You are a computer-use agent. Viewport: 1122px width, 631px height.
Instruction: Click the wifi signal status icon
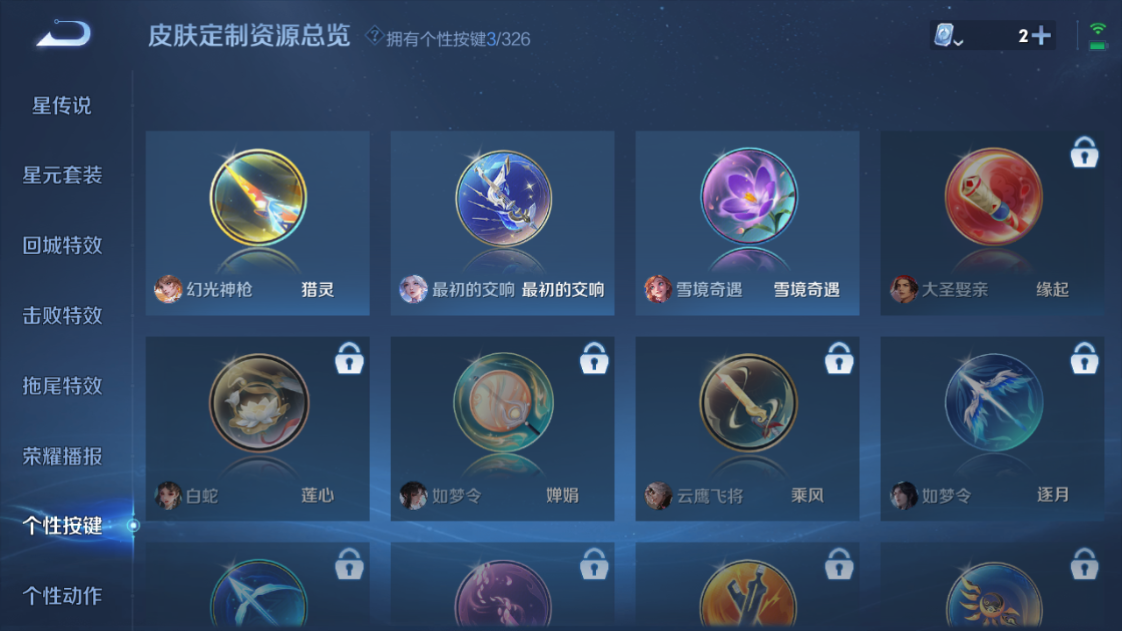tap(1097, 35)
